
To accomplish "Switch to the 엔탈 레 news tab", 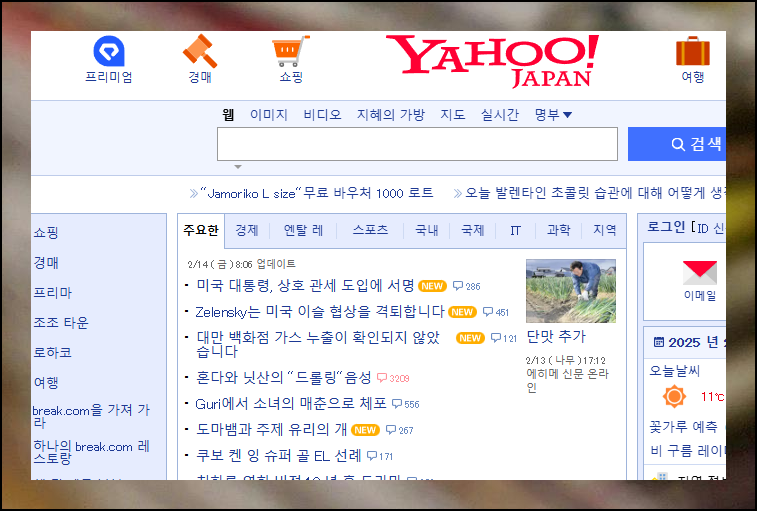I will tap(303, 230).
